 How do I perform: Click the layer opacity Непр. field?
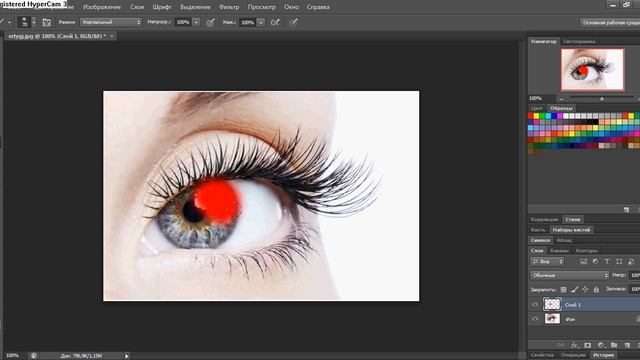click(635, 276)
